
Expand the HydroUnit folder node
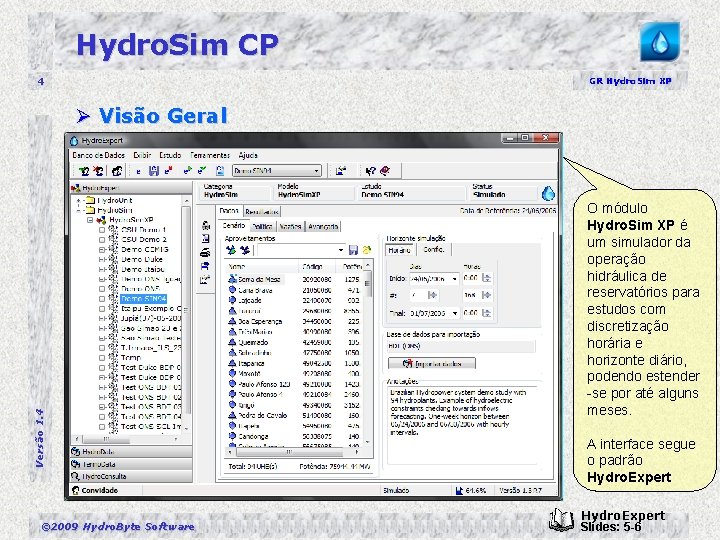click(79, 201)
